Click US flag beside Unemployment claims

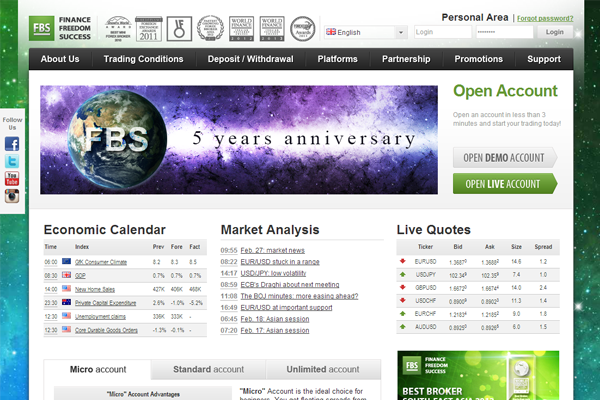67,316
